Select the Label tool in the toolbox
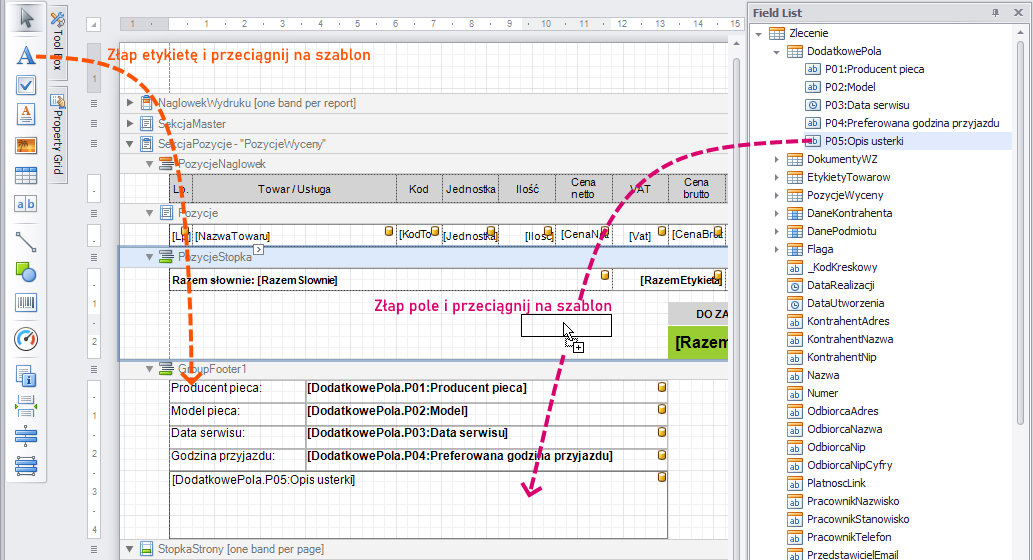The height and width of the screenshot is (560, 1033). [x=26, y=55]
